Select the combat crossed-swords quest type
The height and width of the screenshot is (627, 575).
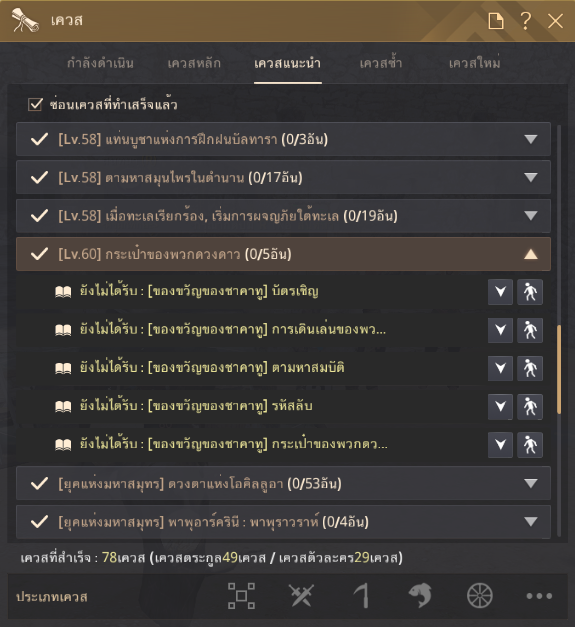click(x=301, y=596)
